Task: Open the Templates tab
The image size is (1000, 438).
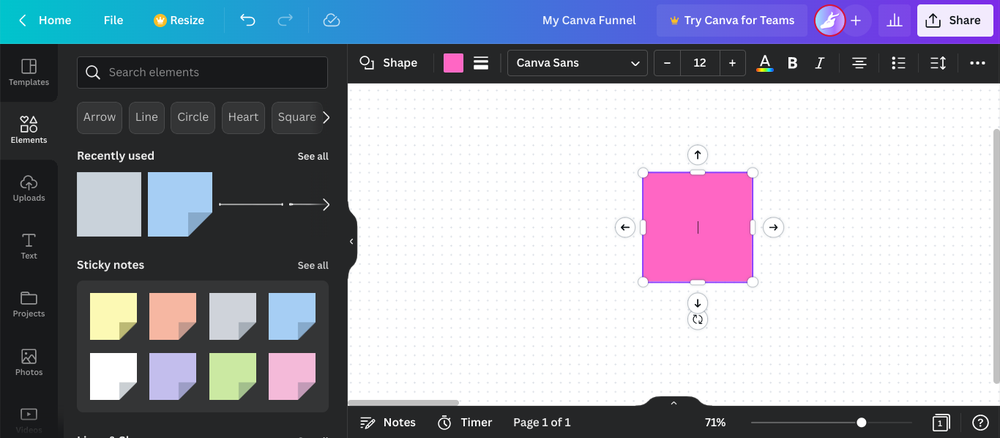Action: click(x=29, y=73)
